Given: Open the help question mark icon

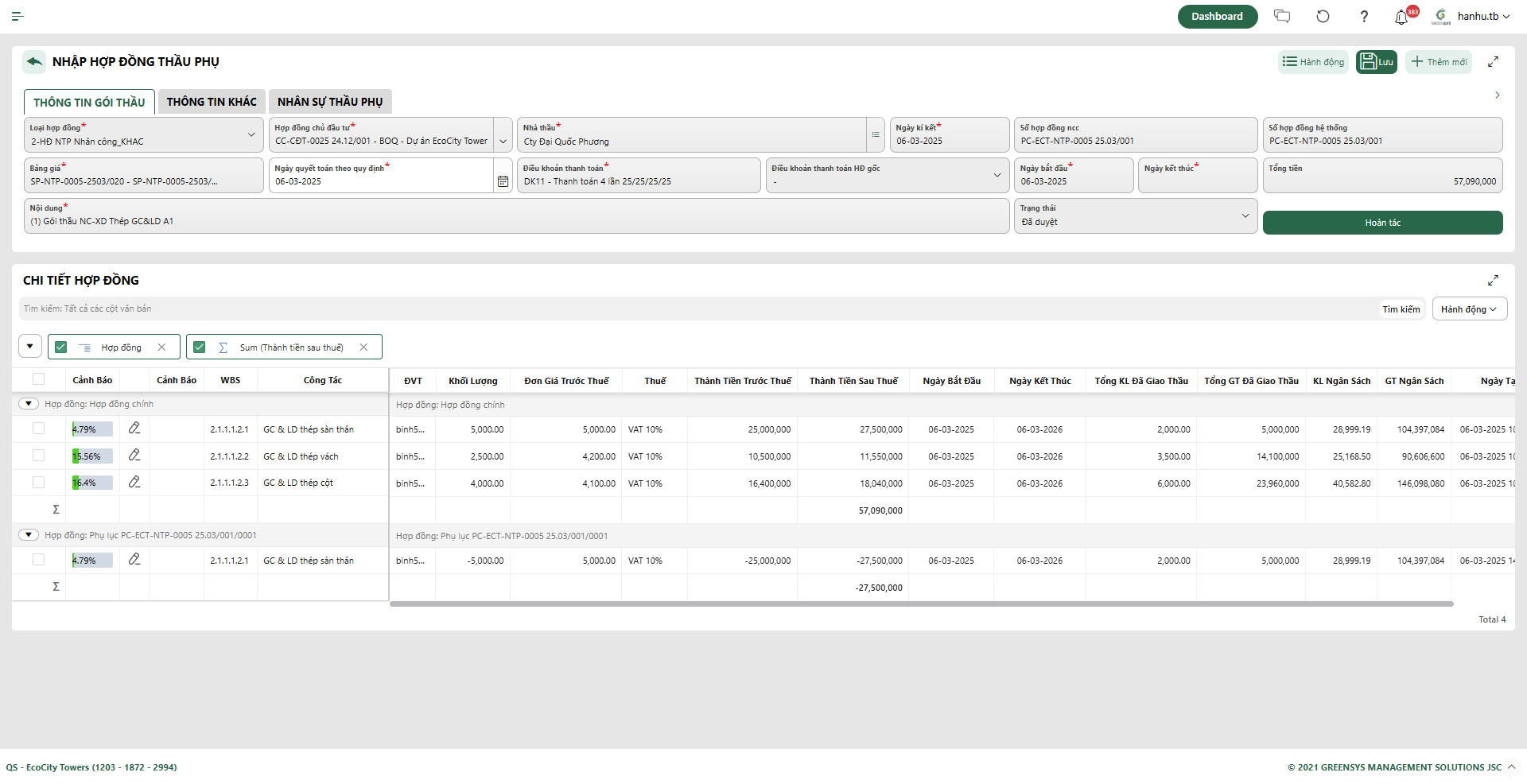Looking at the screenshot, I should coord(1364,16).
